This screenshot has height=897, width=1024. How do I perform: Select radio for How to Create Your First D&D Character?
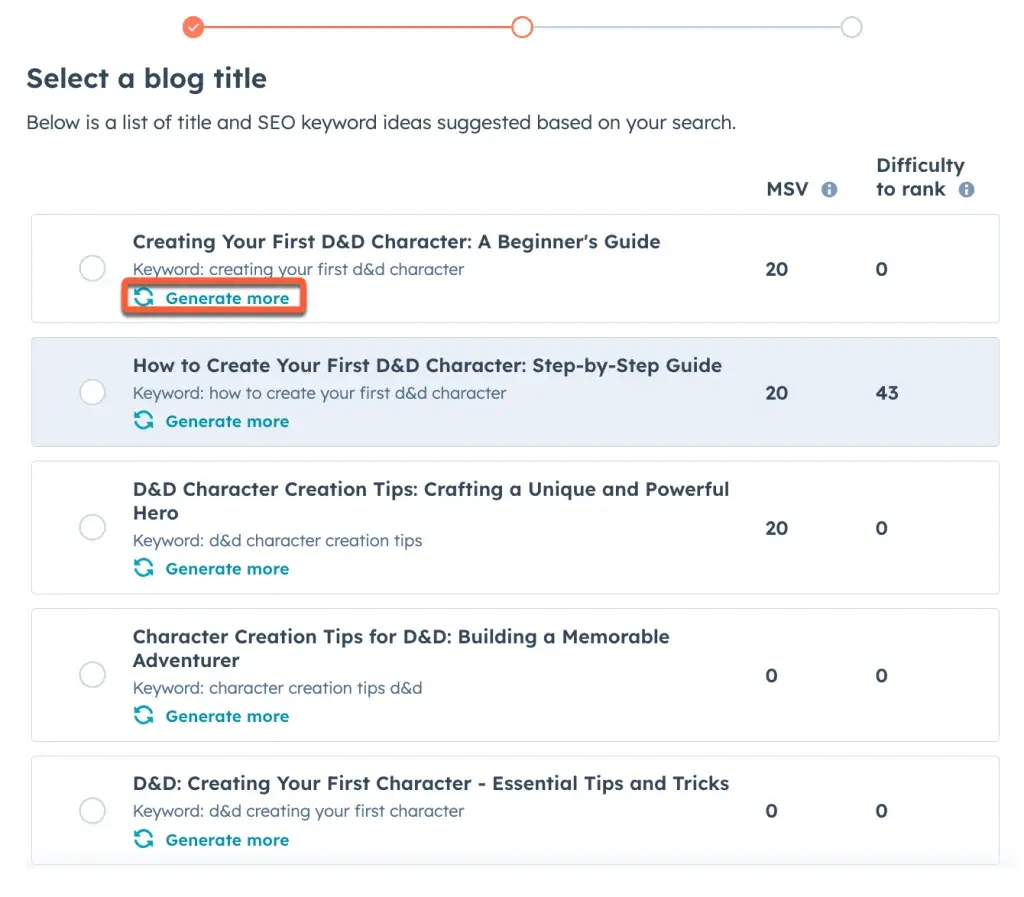[x=92, y=392]
